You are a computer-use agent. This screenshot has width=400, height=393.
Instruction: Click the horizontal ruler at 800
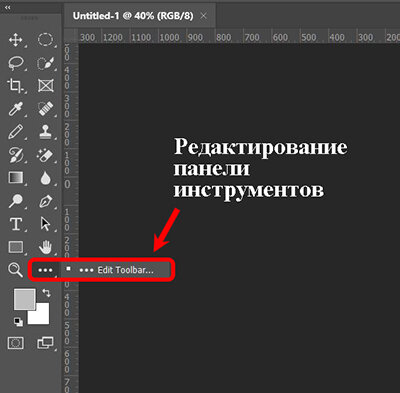(x=223, y=37)
